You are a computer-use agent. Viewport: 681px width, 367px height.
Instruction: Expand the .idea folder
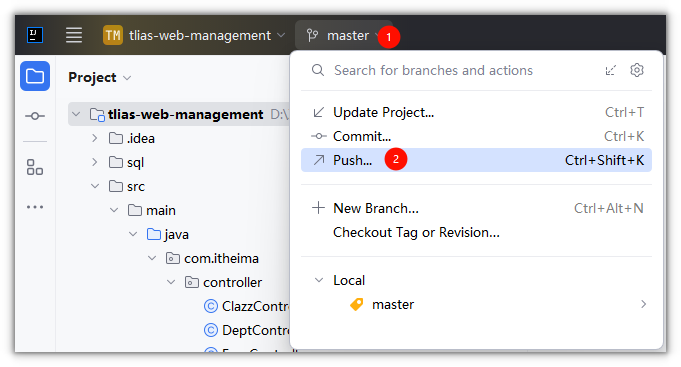pos(95,138)
